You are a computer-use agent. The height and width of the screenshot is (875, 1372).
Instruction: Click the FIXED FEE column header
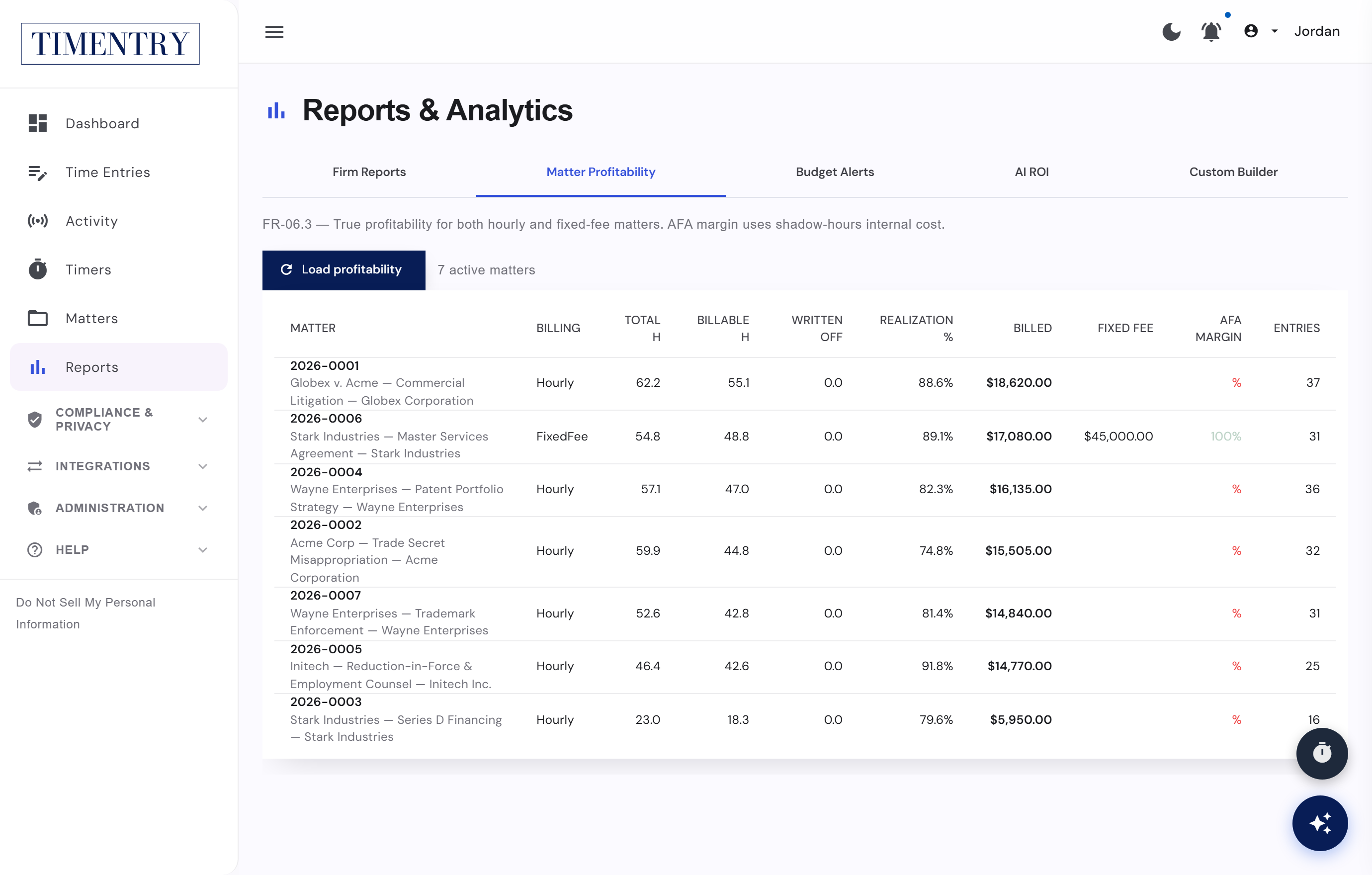[1125, 328]
